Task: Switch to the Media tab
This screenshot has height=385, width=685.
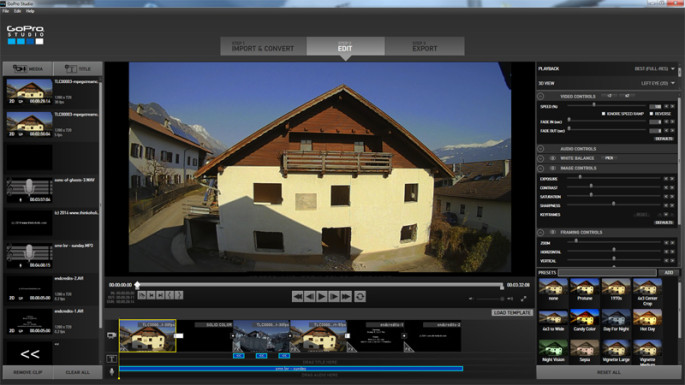Action: point(28,69)
